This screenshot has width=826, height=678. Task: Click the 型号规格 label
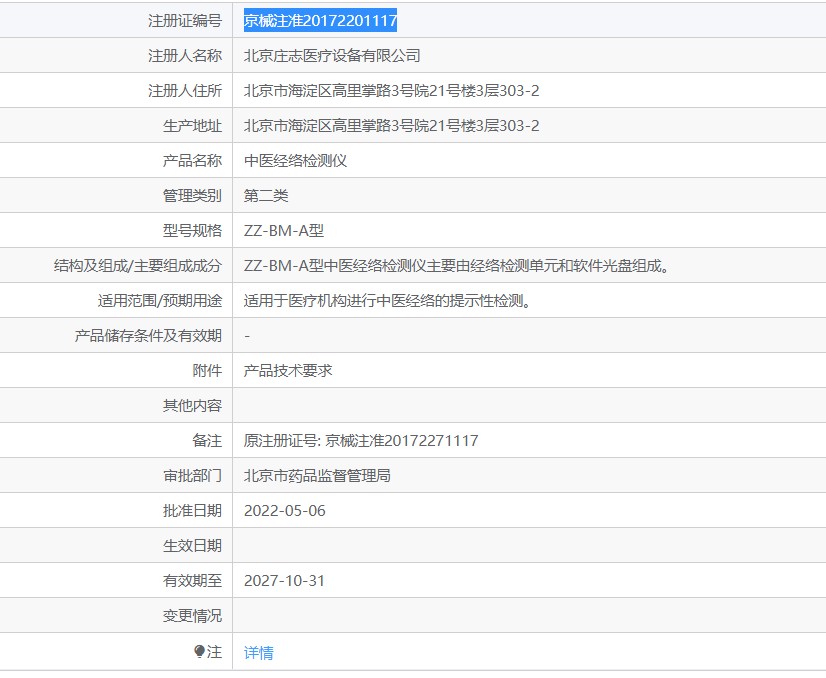point(192,231)
